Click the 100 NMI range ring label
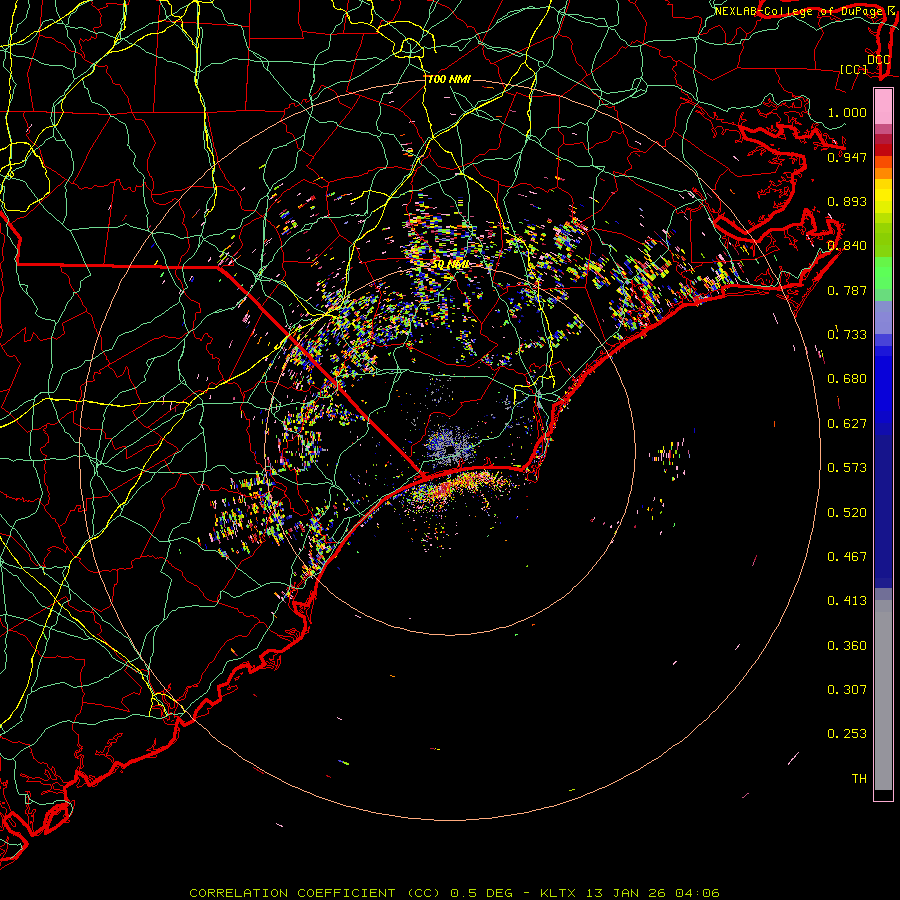Screen dimensions: 900x900 click(x=449, y=79)
